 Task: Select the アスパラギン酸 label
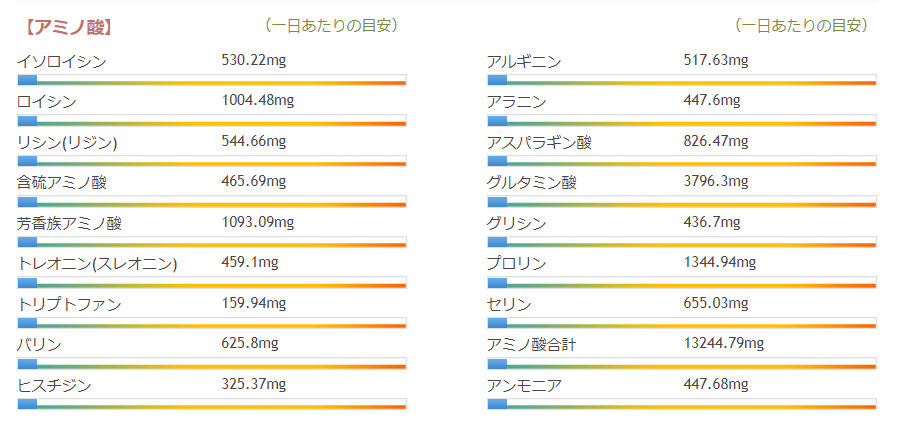click(539, 142)
